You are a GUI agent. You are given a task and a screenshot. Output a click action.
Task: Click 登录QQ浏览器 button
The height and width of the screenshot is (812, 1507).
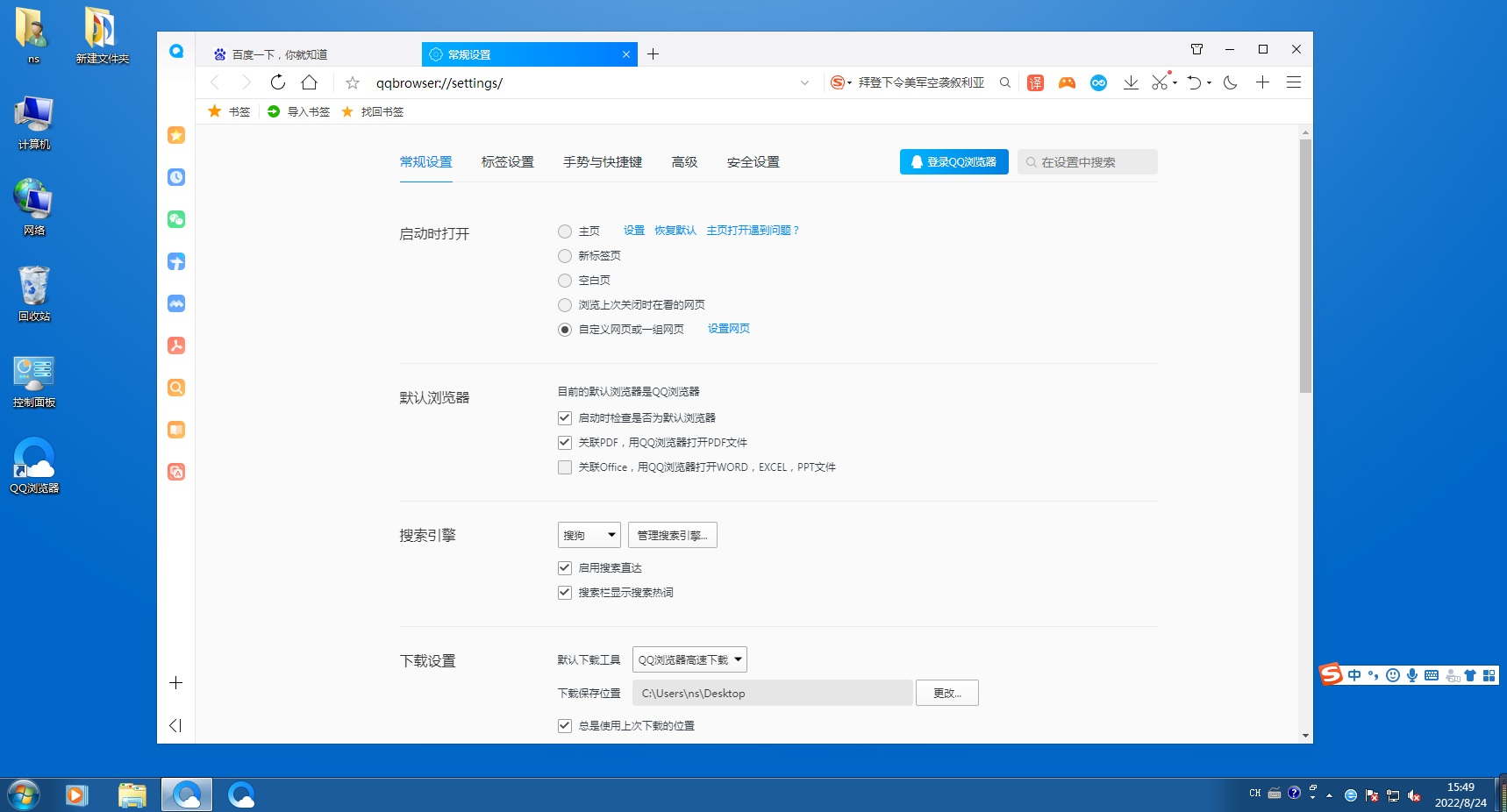click(x=954, y=162)
